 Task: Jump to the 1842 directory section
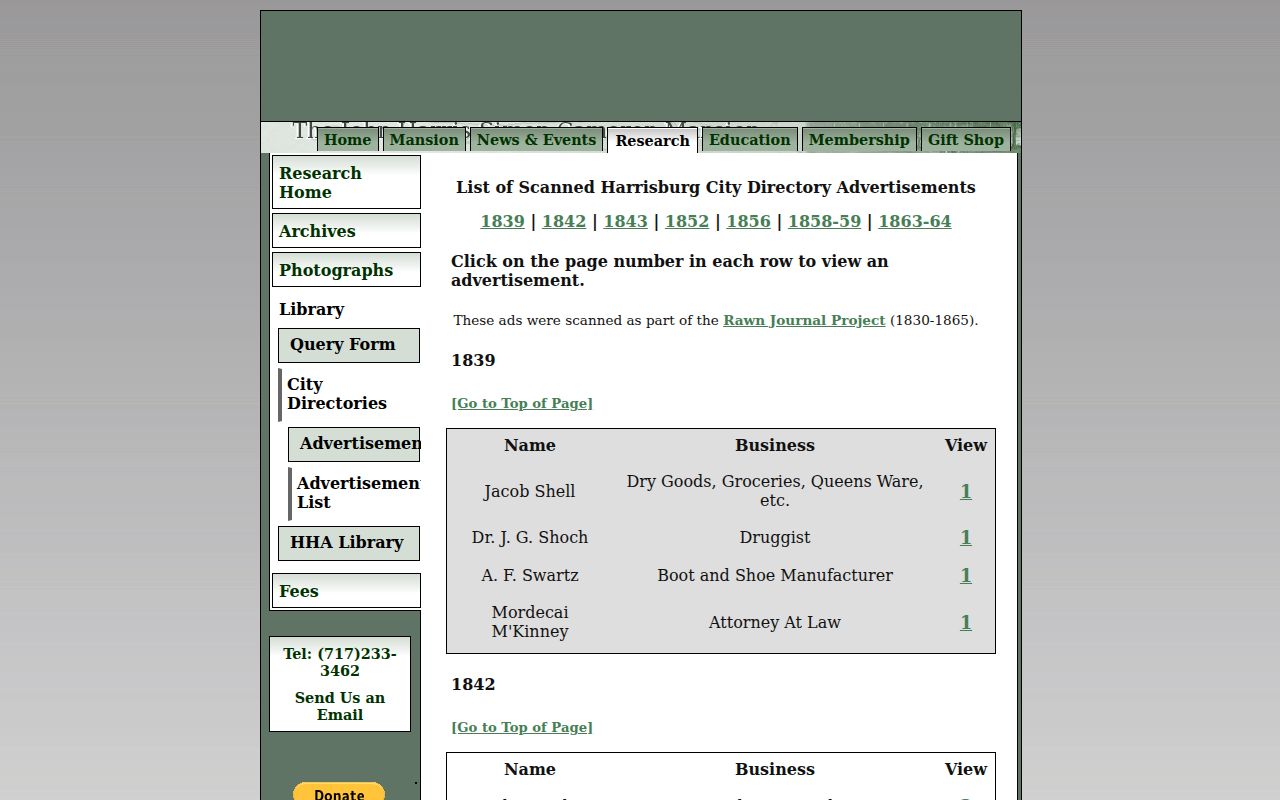564,222
